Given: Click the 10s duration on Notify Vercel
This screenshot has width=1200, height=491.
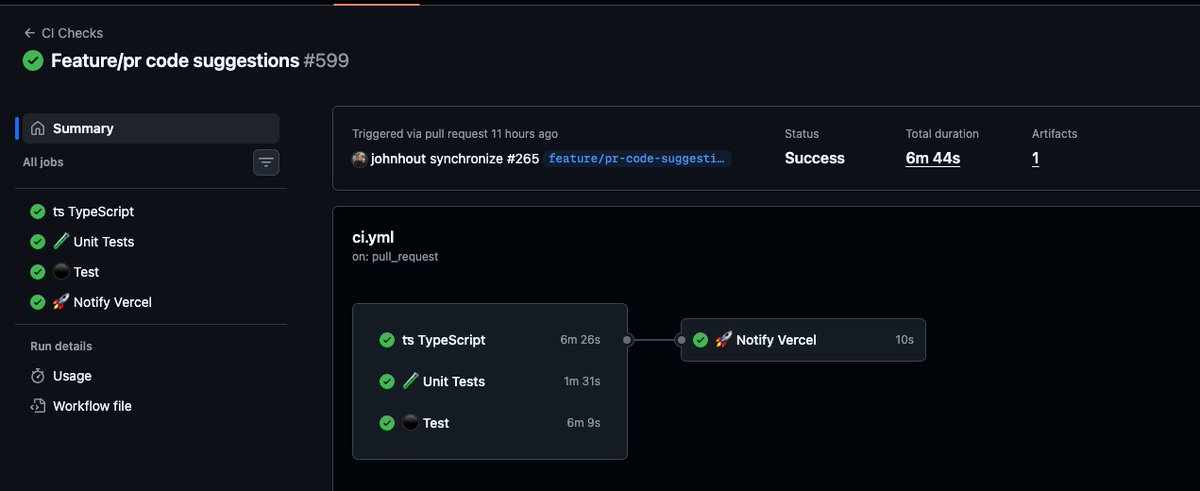Looking at the screenshot, I should [x=905, y=340].
